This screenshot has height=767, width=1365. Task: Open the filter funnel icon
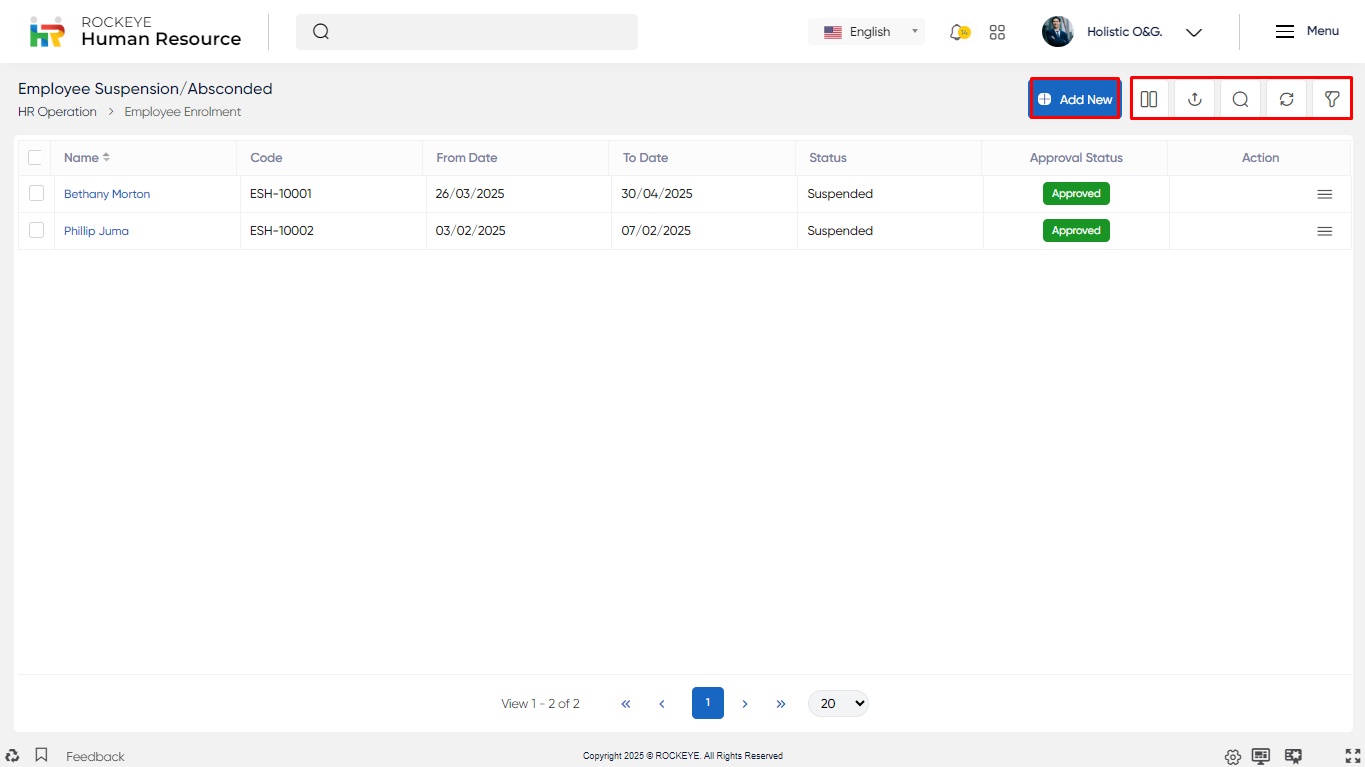pos(1332,99)
